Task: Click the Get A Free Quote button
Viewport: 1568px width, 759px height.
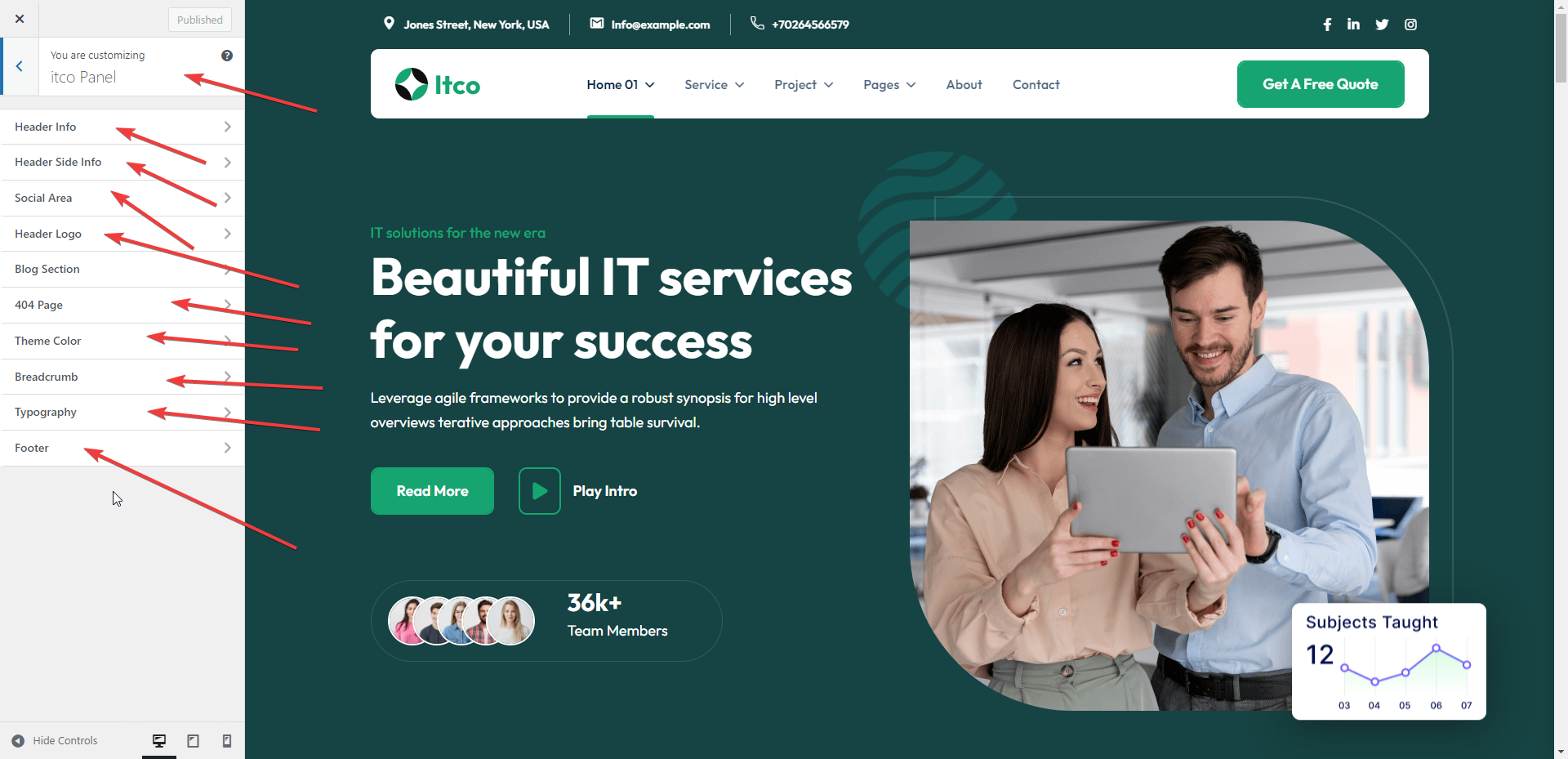Action: click(1321, 84)
